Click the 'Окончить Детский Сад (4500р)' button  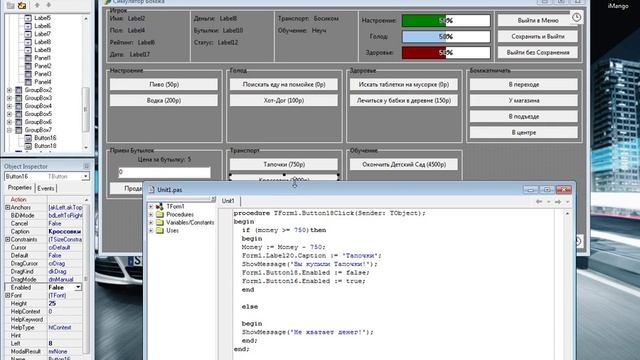404,164
